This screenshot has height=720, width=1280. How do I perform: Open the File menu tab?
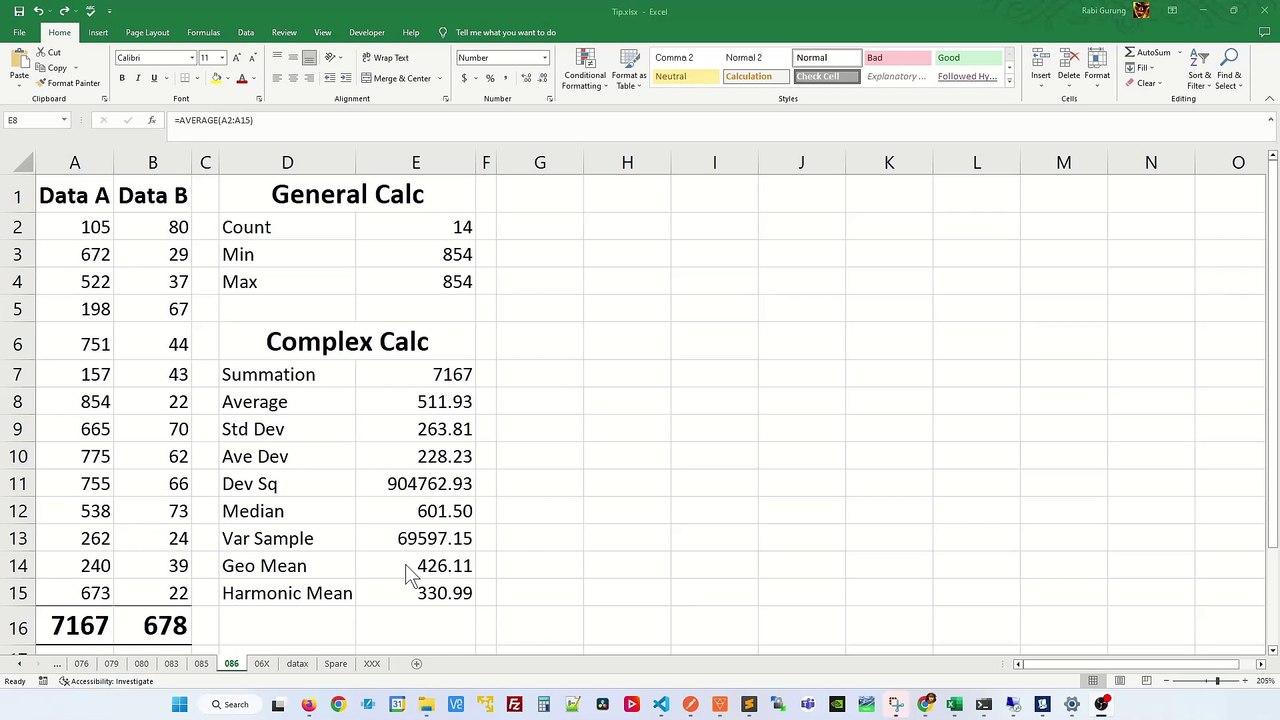pyautogui.click(x=19, y=32)
